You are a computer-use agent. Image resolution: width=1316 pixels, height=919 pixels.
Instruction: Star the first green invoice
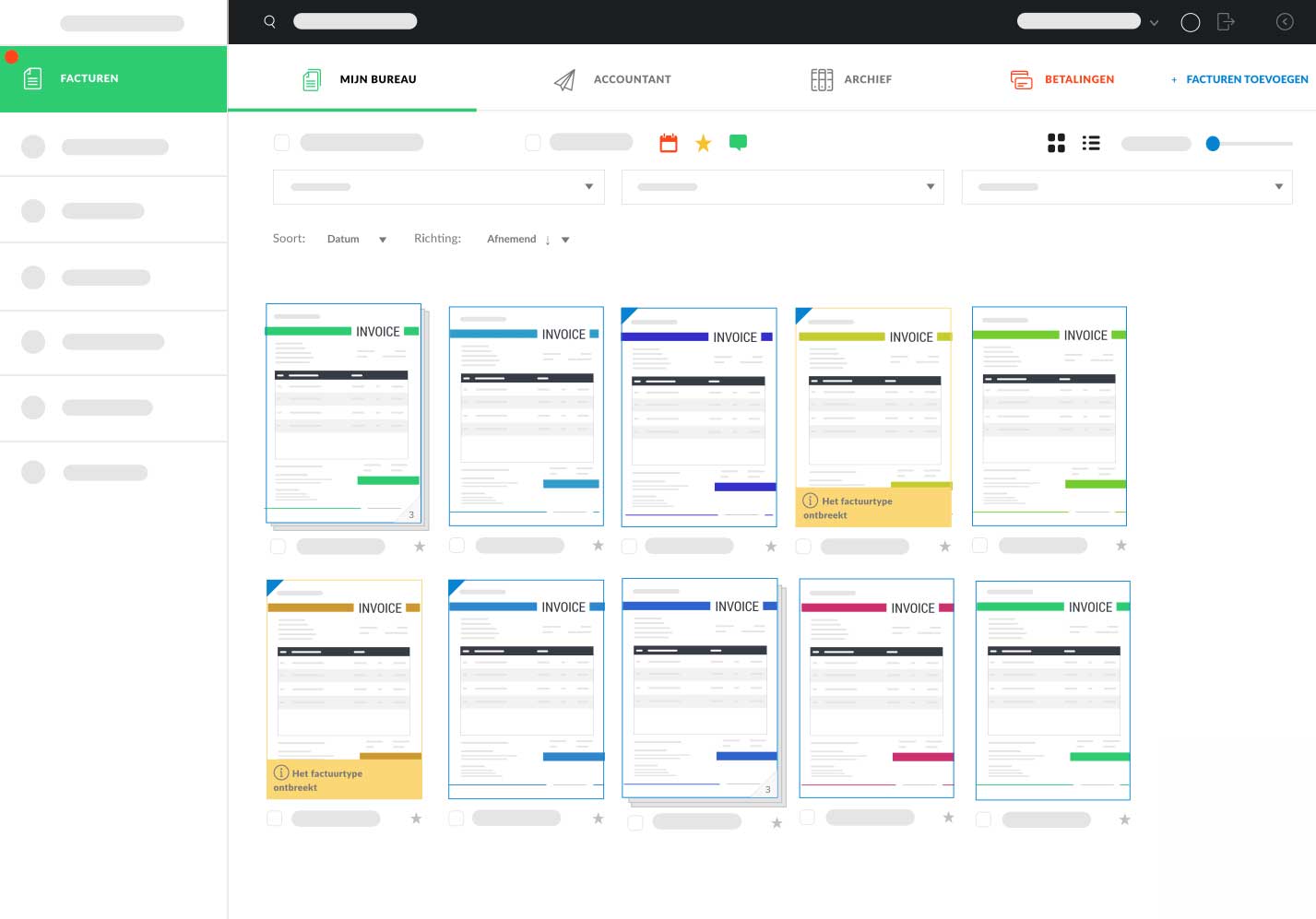click(x=420, y=547)
